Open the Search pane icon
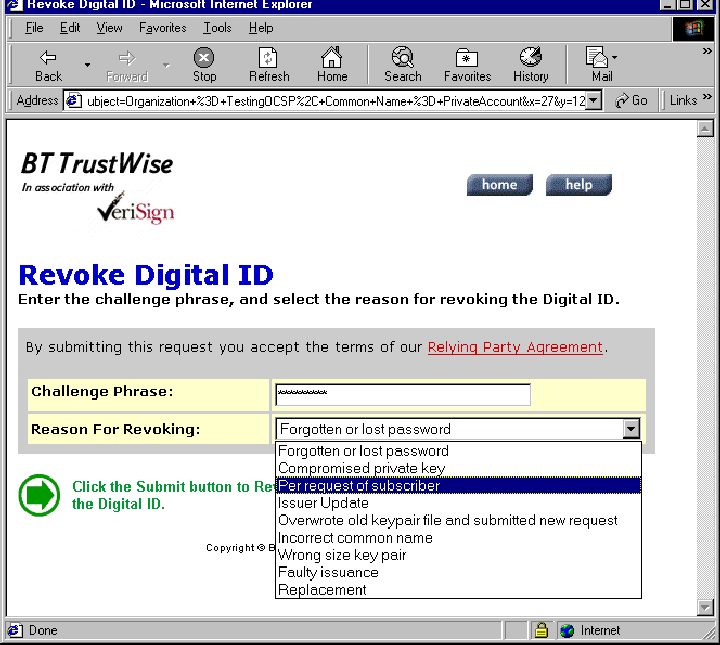The height and width of the screenshot is (645, 720). point(403,57)
